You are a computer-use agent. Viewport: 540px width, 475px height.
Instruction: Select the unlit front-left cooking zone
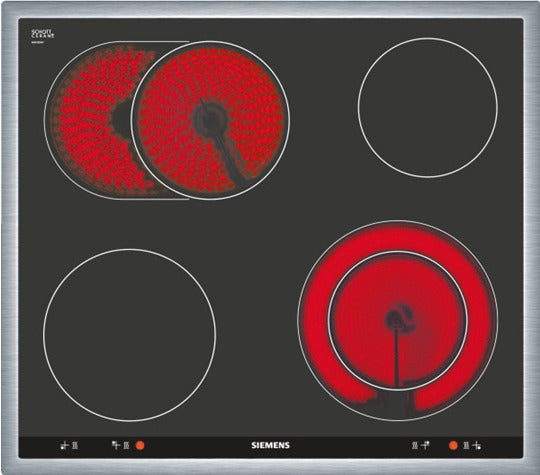point(129,335)
